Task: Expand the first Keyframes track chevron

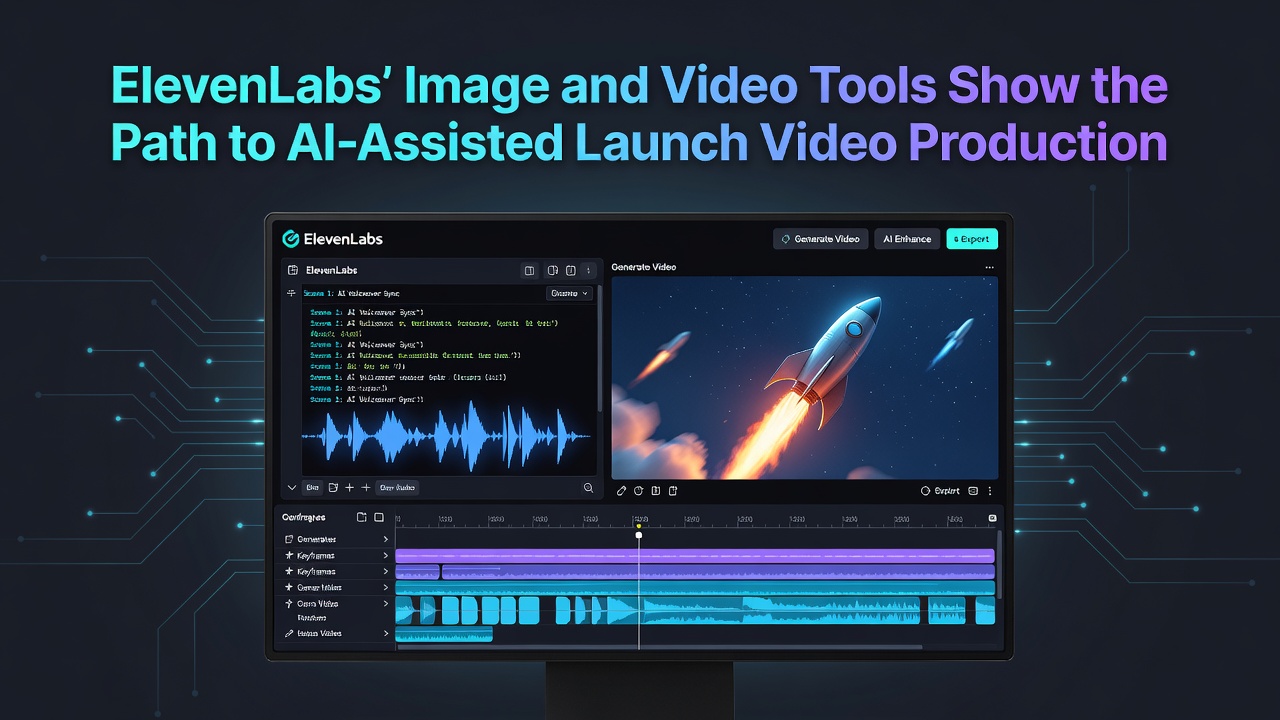Action: [386, 556]
